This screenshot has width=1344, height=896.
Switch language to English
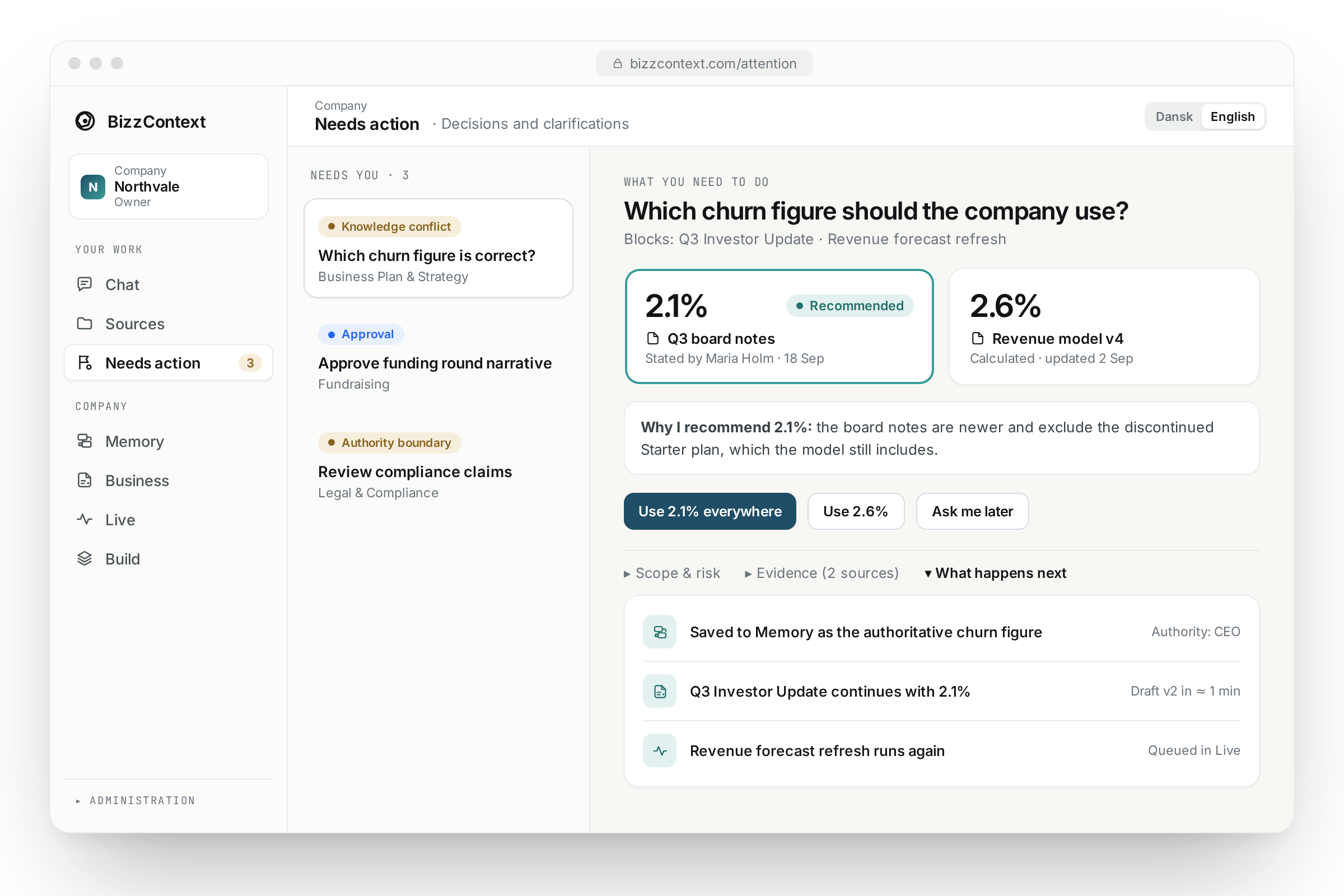[1232, 116]
